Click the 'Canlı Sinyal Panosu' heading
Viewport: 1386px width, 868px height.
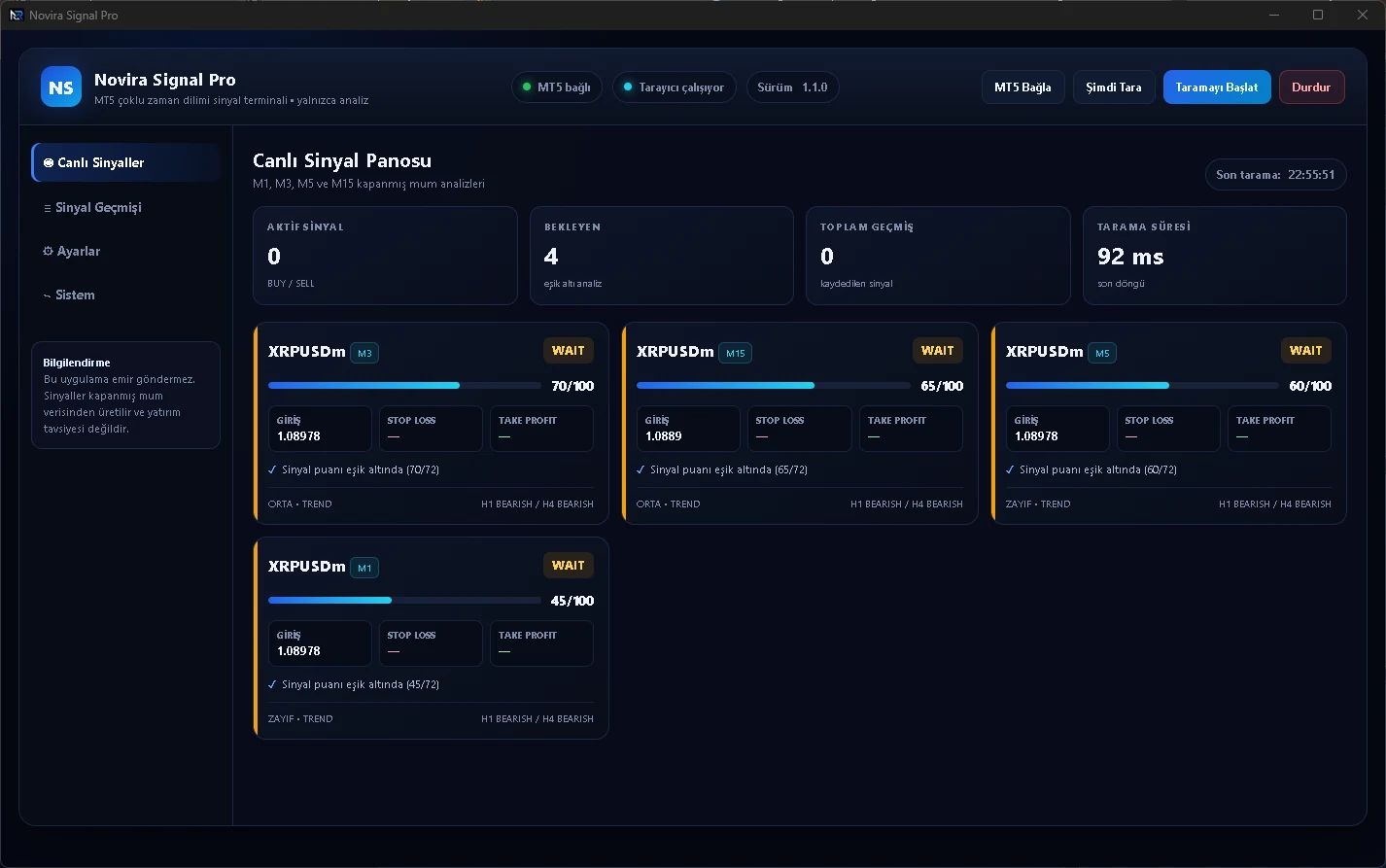click(x=342, y=161)
